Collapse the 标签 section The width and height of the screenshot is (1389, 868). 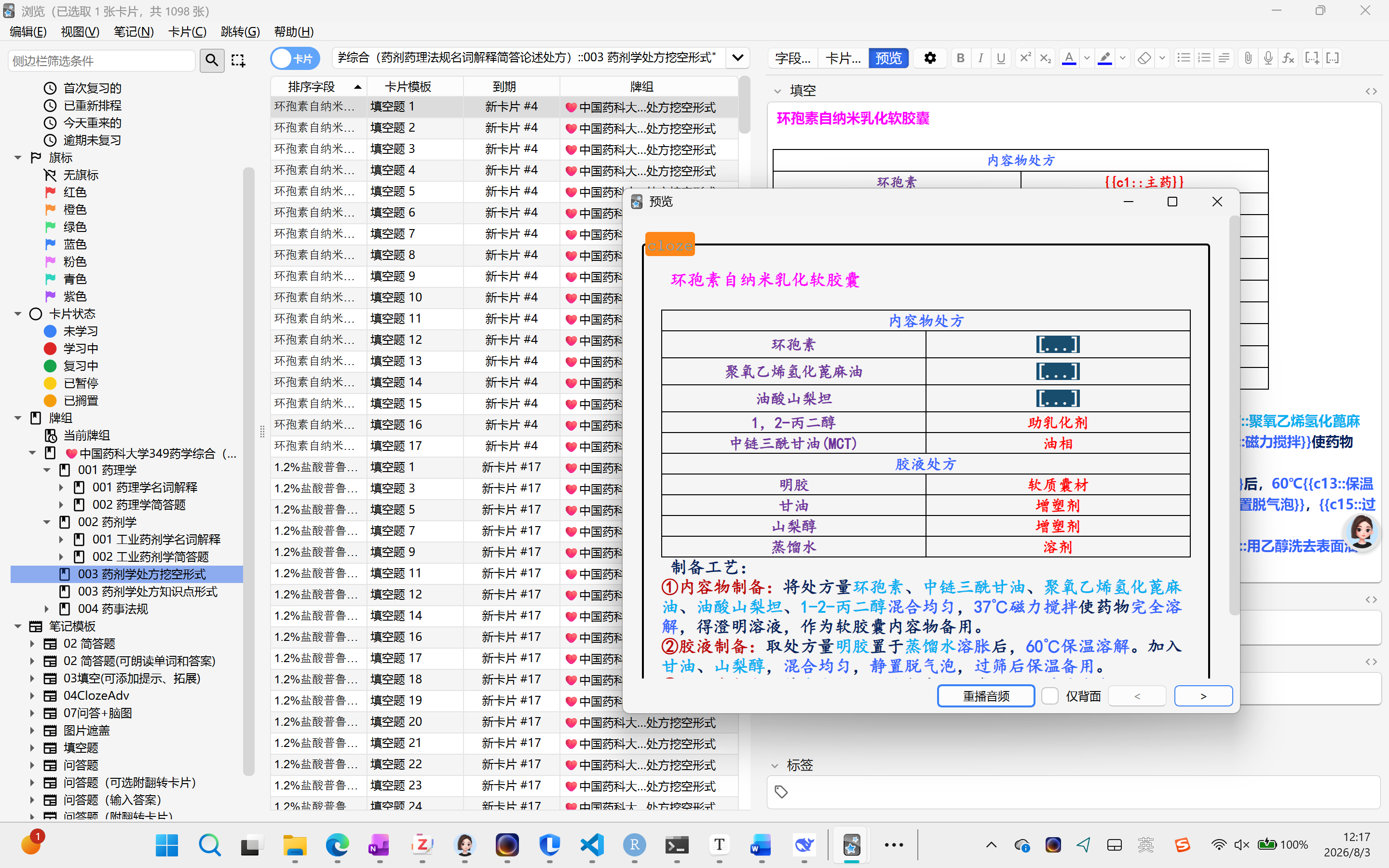pyautogui.click(x=775, y=765)
